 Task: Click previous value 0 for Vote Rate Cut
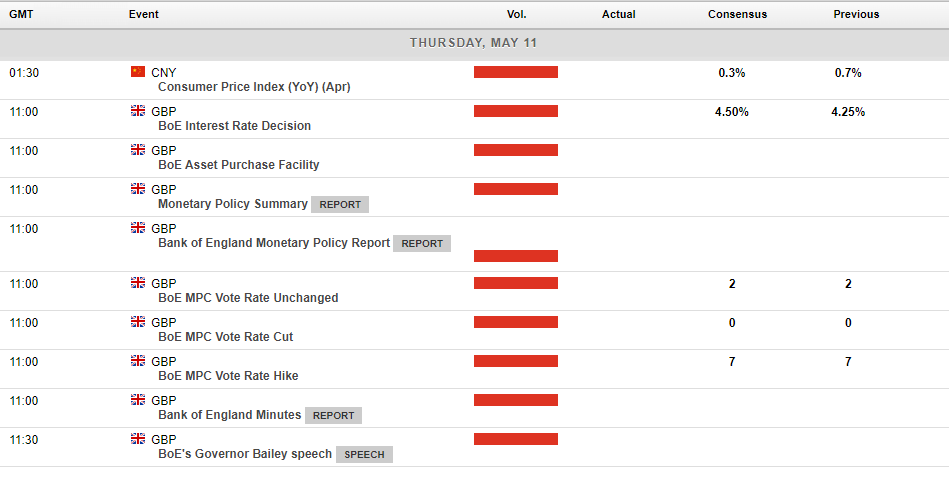pos(848,323)
